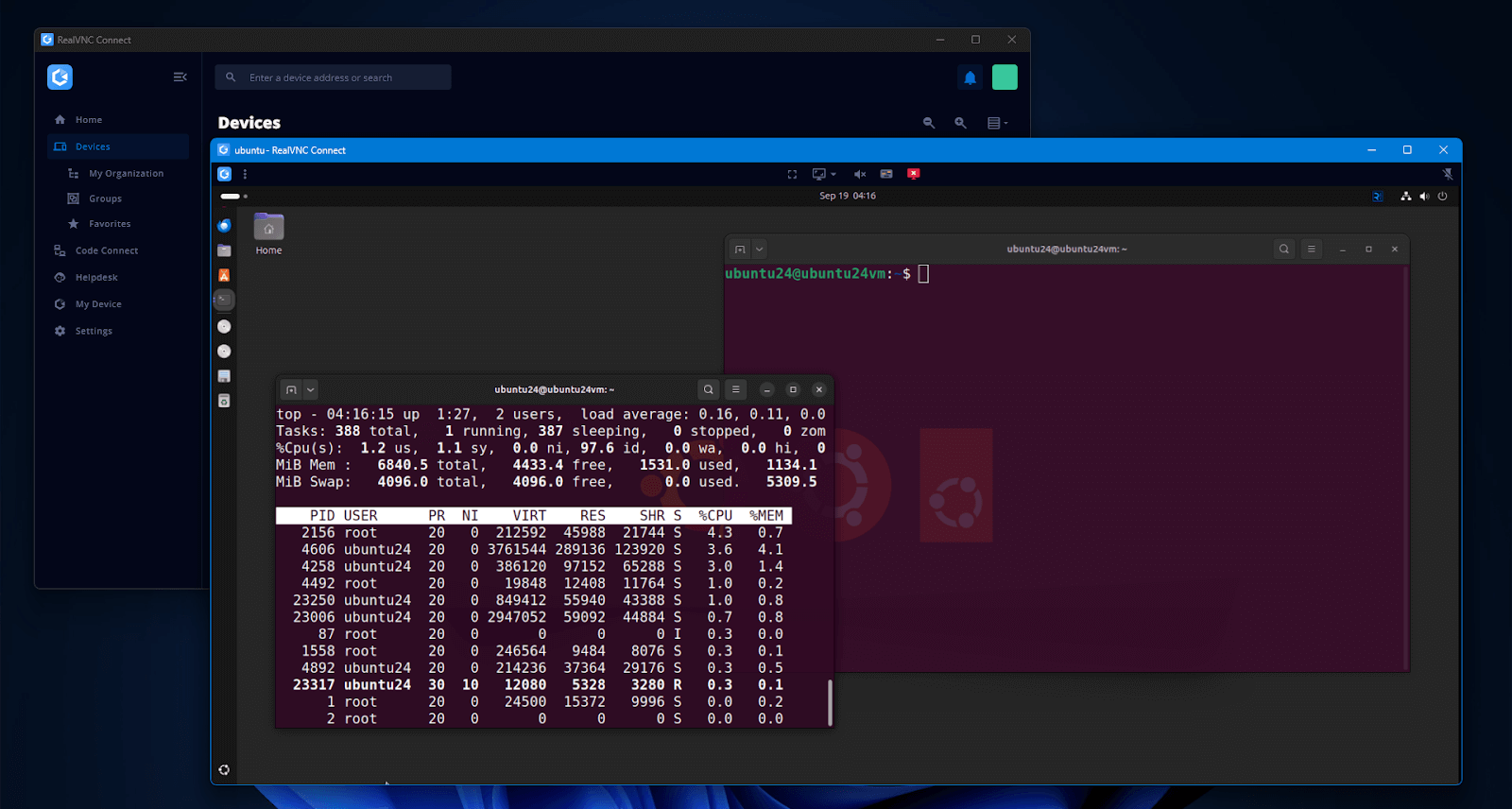Toggle remote audio mute in viewer toolbar

point(860,174)
